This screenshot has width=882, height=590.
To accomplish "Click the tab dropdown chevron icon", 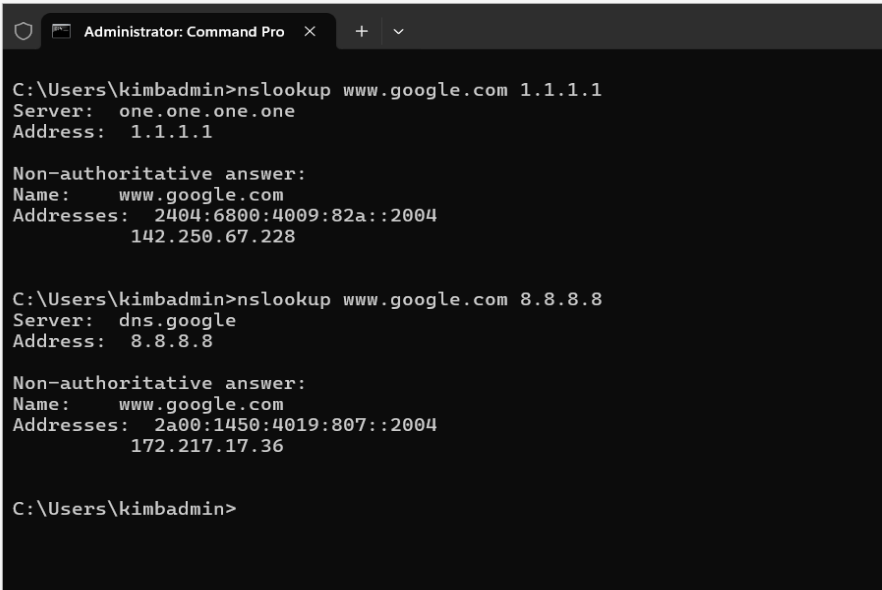I will (396, 31).
